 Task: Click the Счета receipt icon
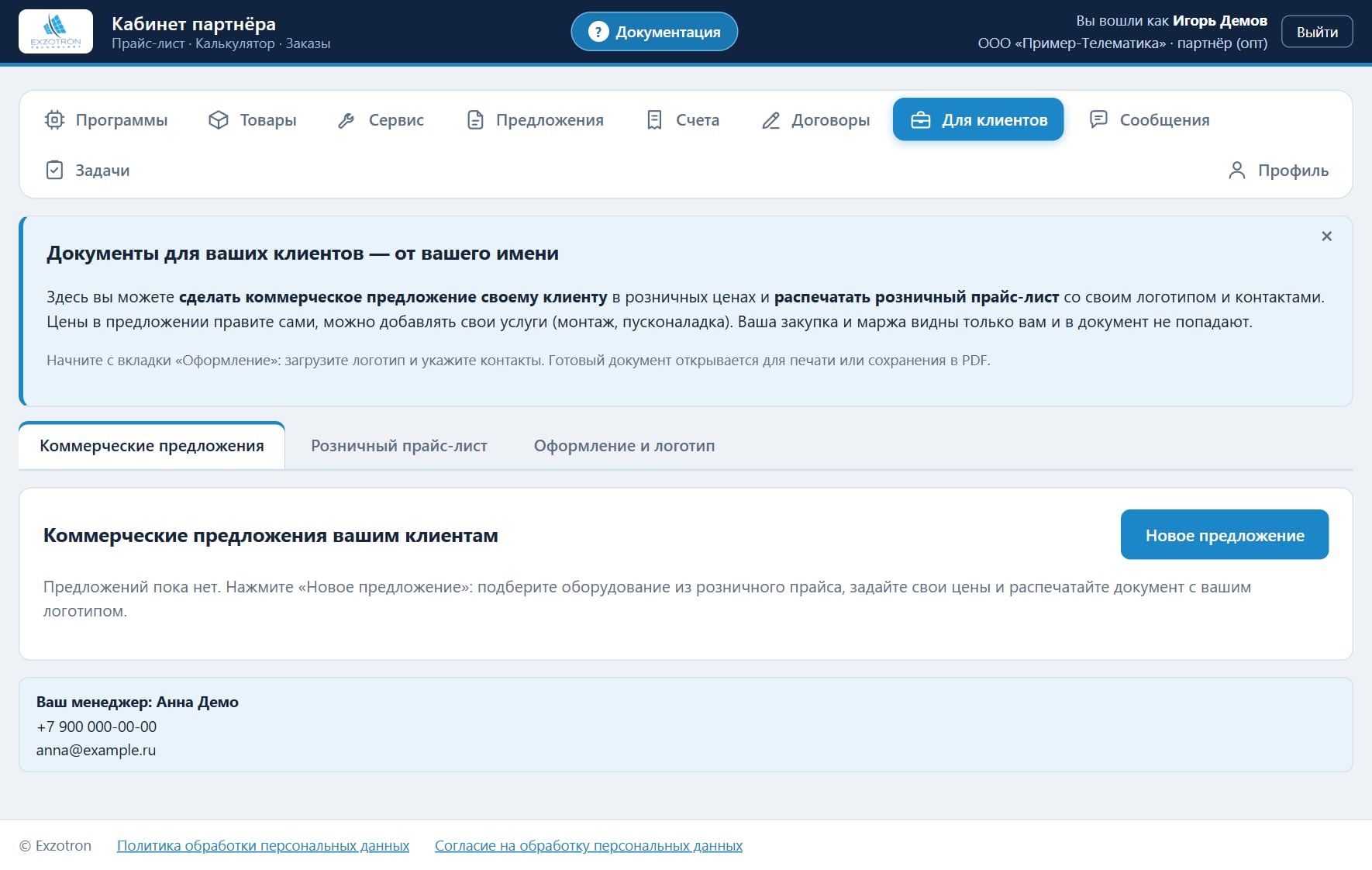[x=654, y=120]
